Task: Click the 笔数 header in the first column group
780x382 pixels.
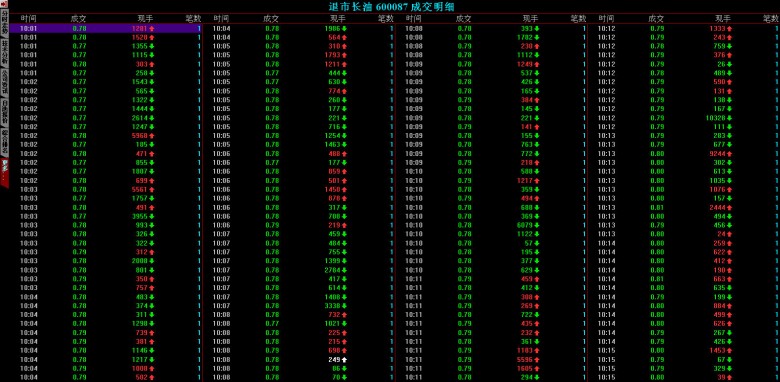Action: 194,18
